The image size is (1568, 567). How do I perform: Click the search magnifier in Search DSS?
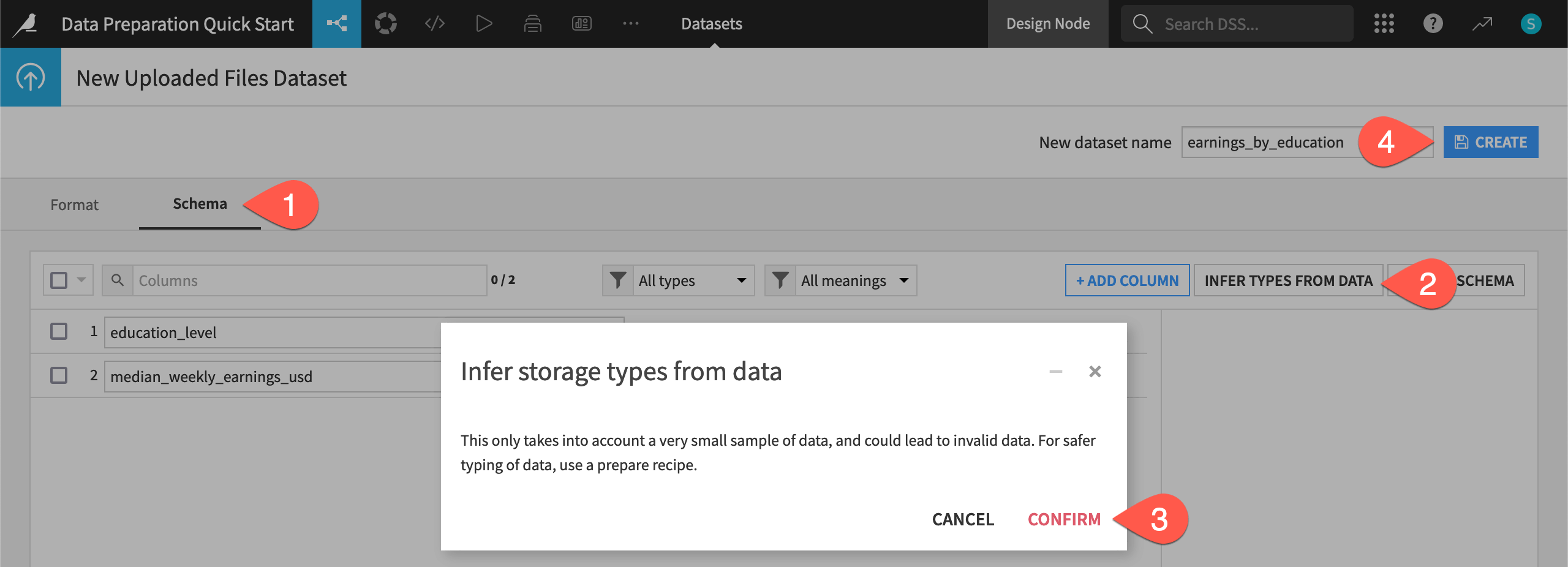pos(1142,24)
